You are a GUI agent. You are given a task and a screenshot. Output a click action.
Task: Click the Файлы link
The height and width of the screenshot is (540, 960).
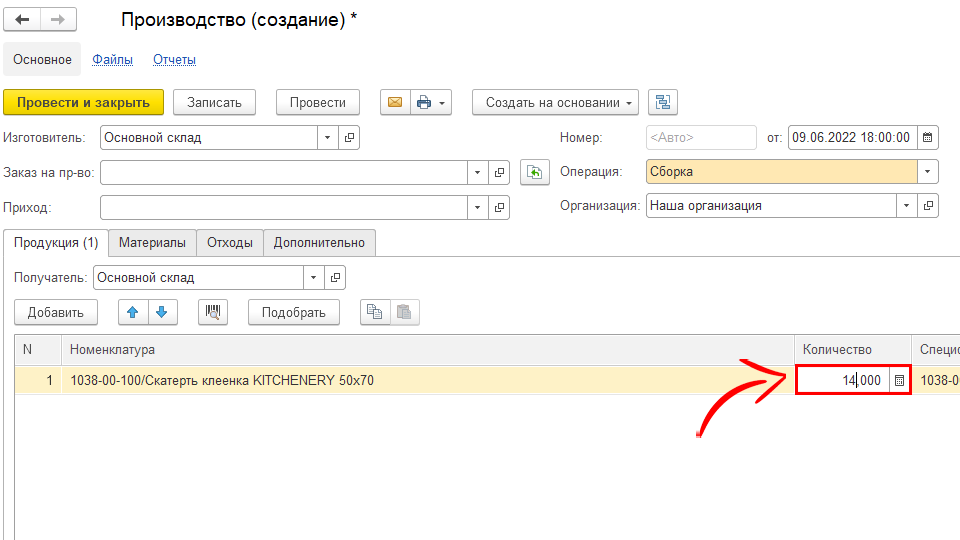(x=112, y=60)
